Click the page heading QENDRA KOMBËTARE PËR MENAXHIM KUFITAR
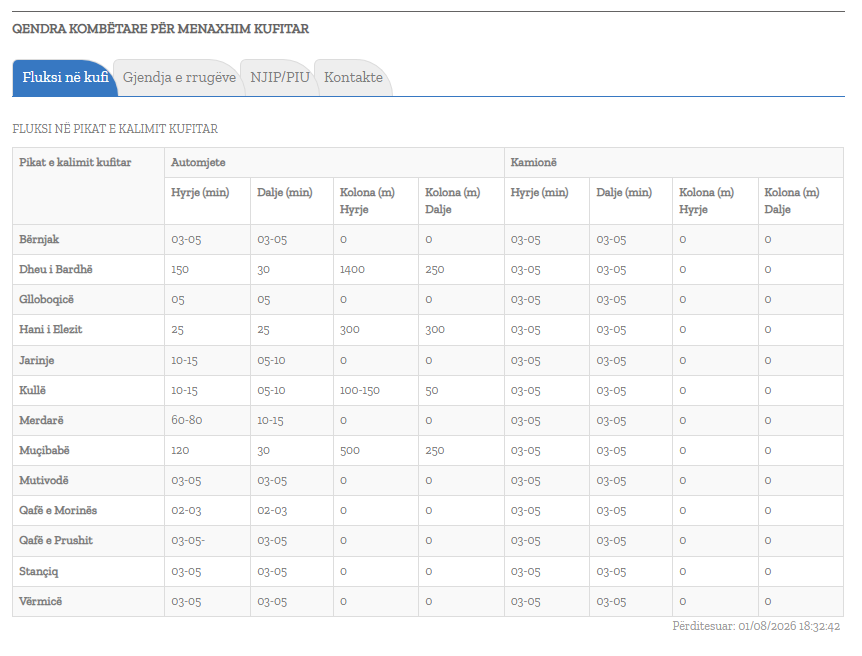862x656 pixels. [161, 29]
